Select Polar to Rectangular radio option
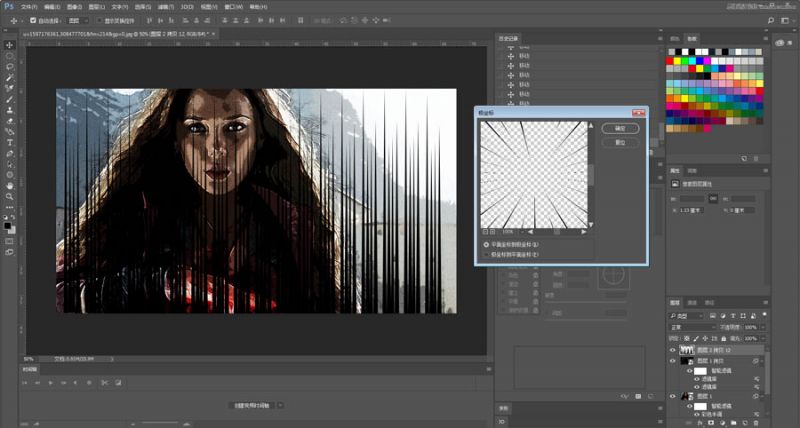Screen dimensions: 800x428 487,254
